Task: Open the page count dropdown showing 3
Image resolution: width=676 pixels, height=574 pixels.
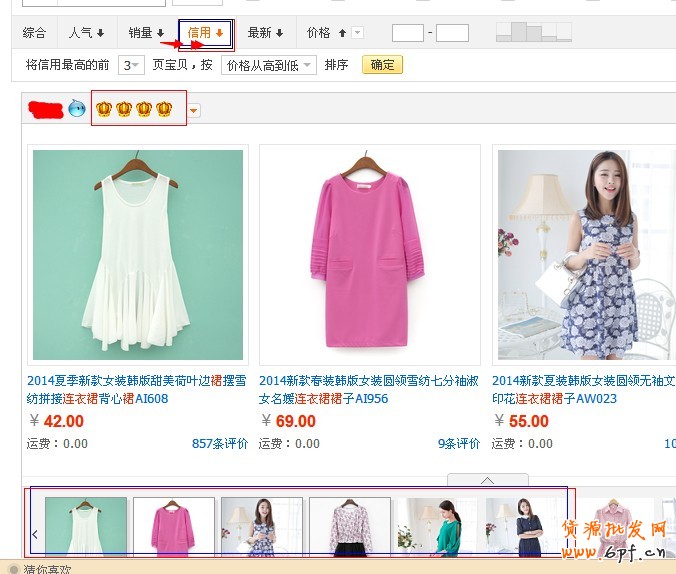Action: point(131,65)
